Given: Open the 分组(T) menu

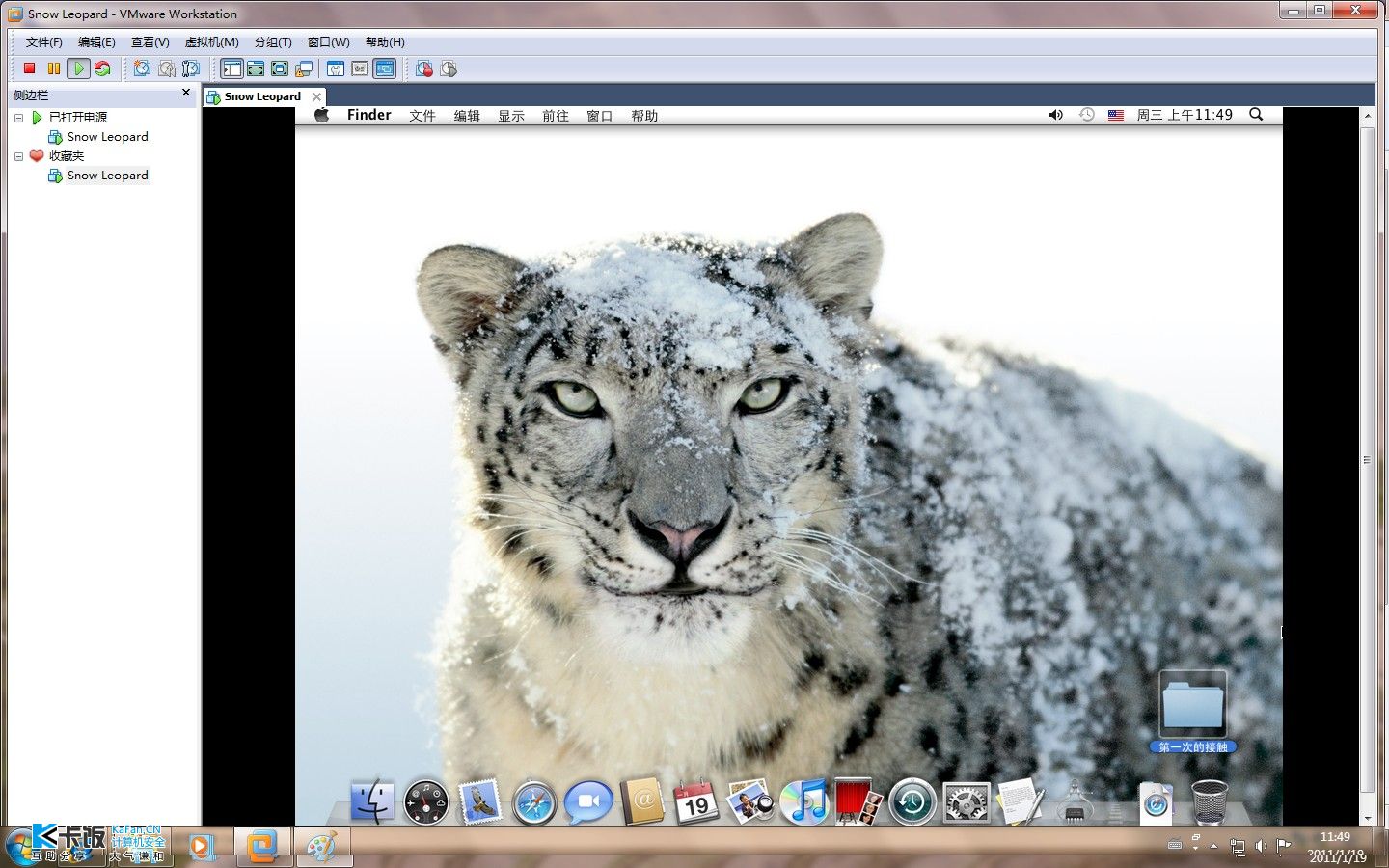Looking at the screenshot, I should [x=273, y=42].
